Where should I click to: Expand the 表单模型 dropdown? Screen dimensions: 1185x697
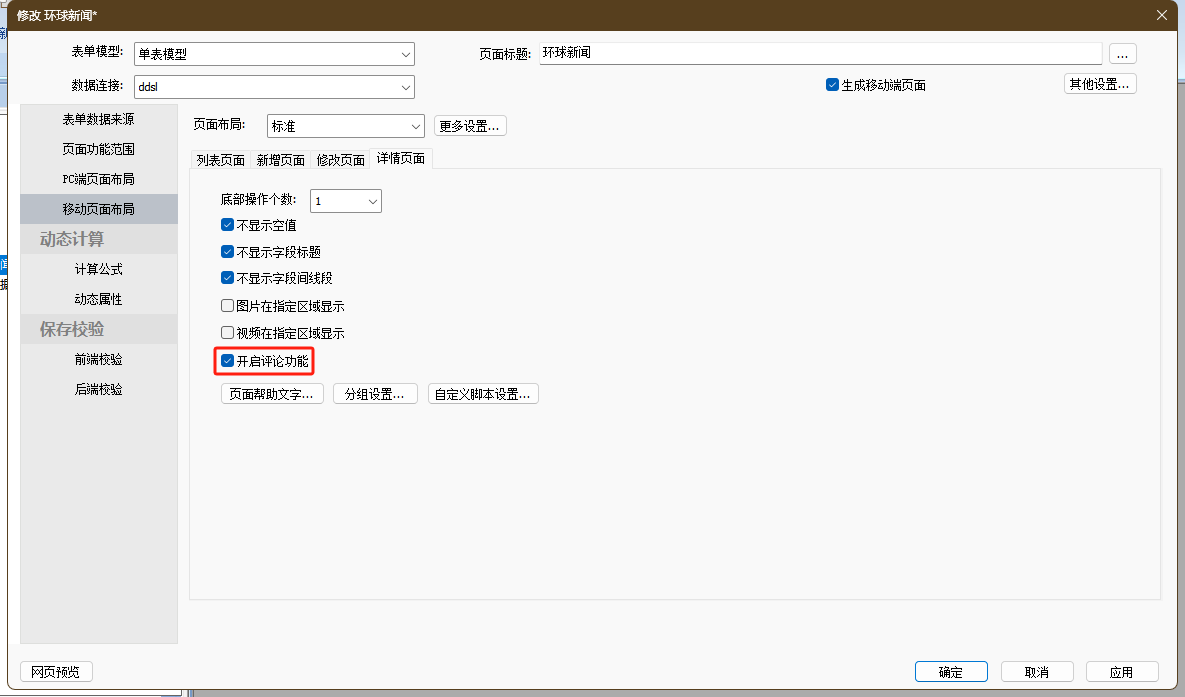pyautogui.click(x=405, y=54)
